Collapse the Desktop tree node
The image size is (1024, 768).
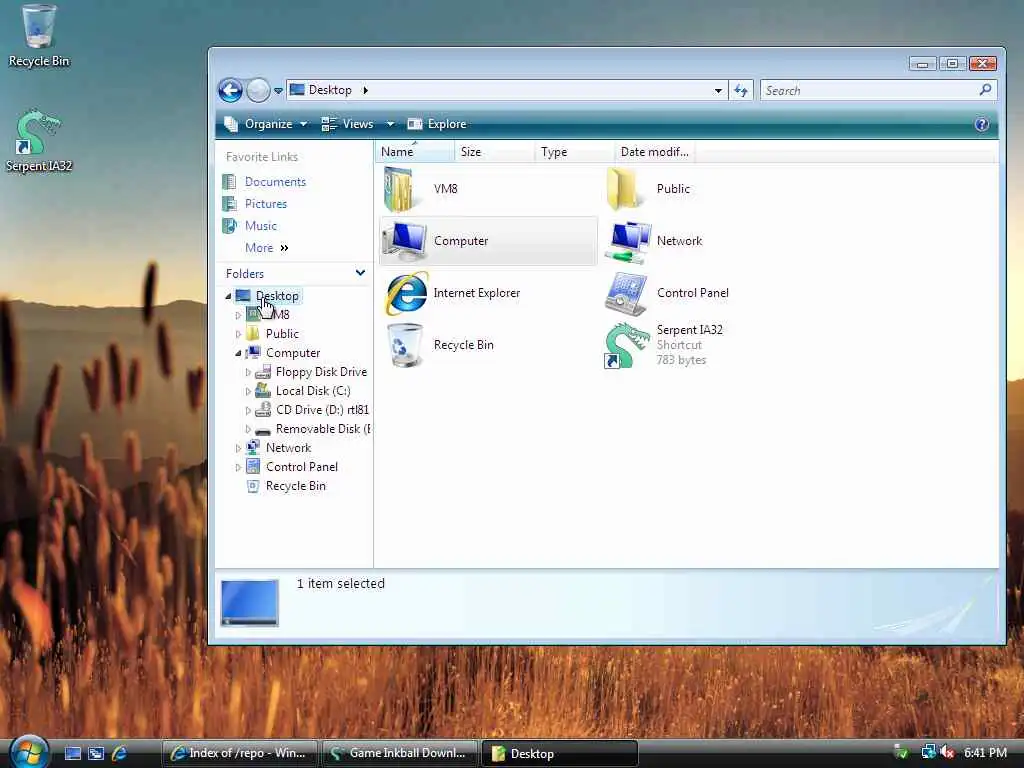(x=228, y=296)
